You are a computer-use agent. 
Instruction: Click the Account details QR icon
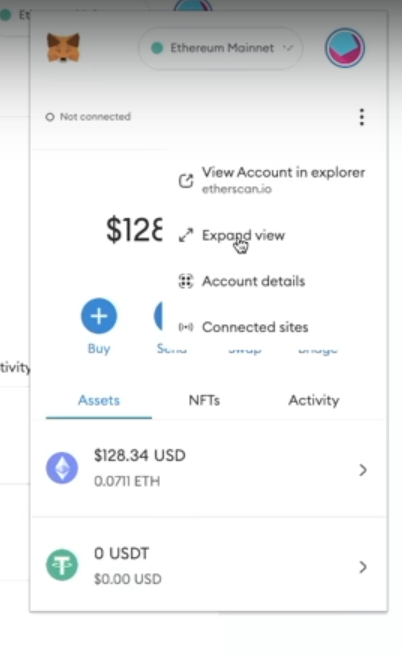click(x=186, y=281)
